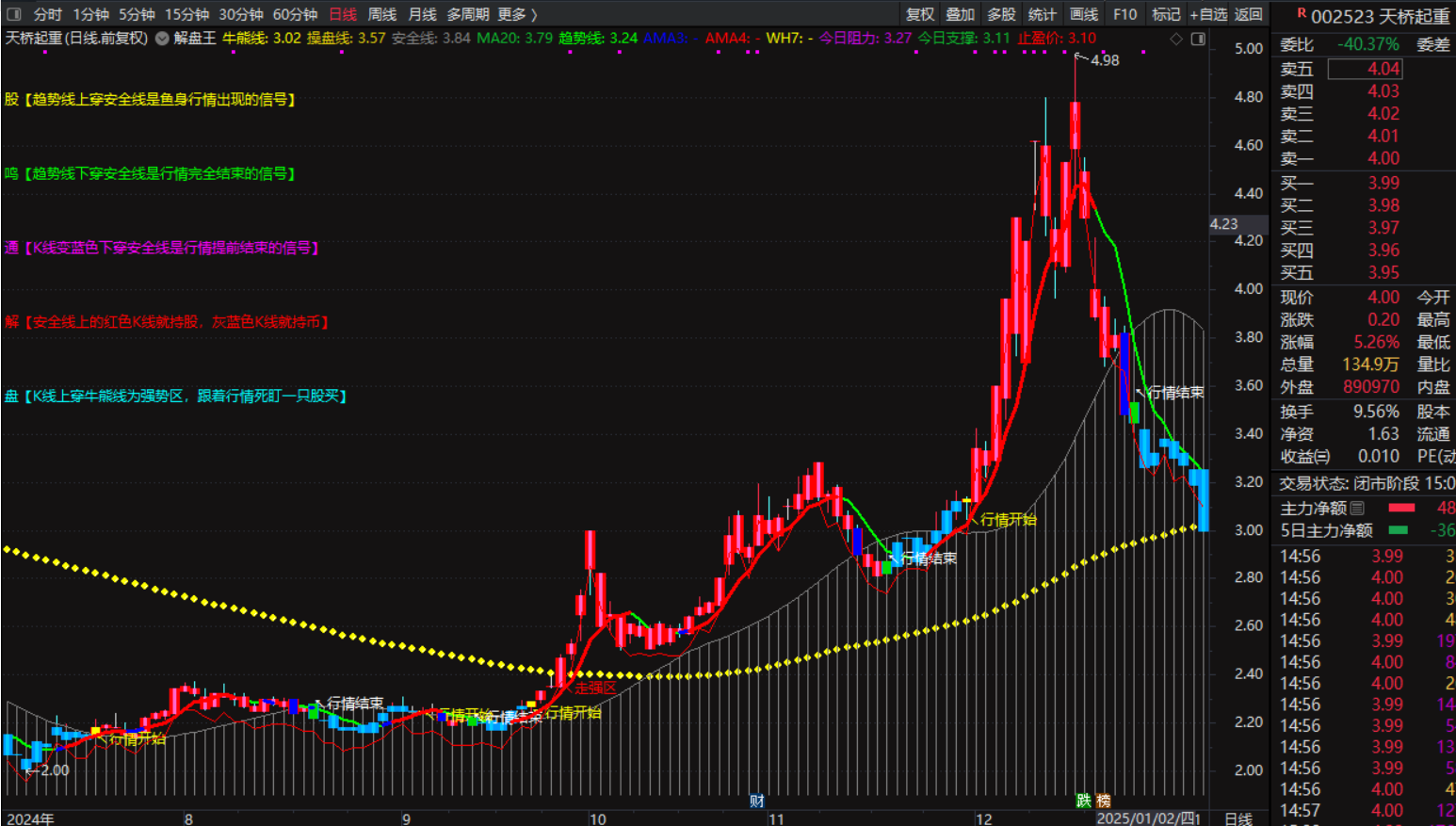Open the indicator dropdown beside 解盘王
Image resolution: width=1456 pixels, height=826 pixels.
point(162,39)
